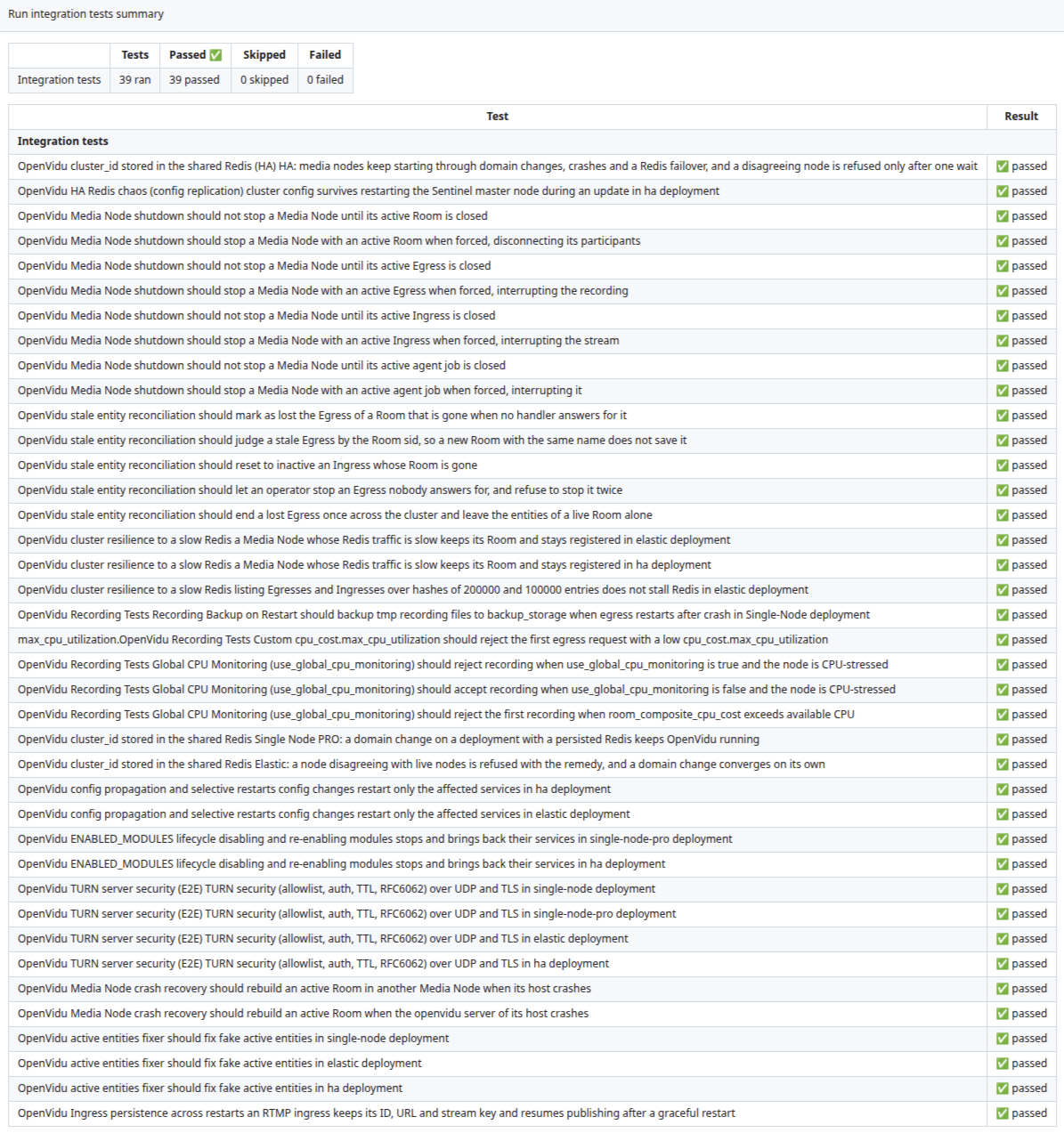Click the 'Result' column header
Viewport: 1064px width, 1133px height.
[x=1021, y=117]
